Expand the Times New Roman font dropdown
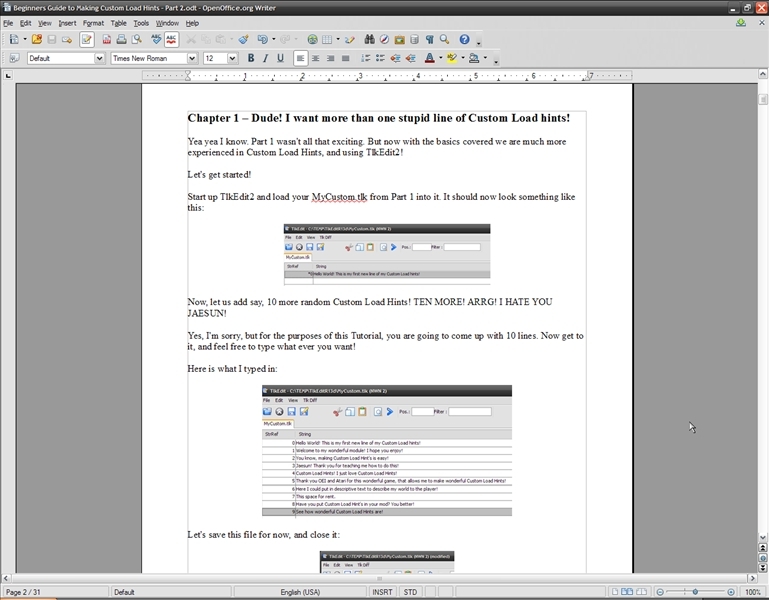Image resolution: width=769 pixels, height=600 pixels. 192,59
